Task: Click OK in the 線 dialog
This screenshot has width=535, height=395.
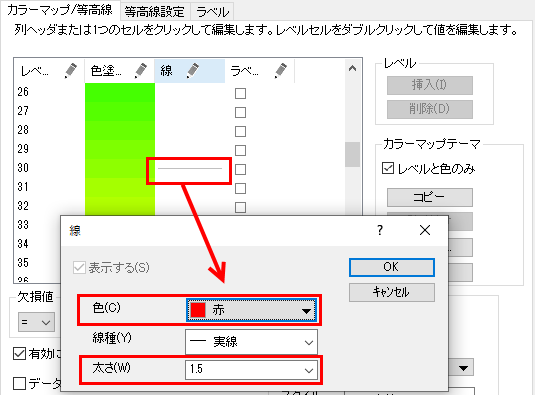Action: (x=392, y=267)
